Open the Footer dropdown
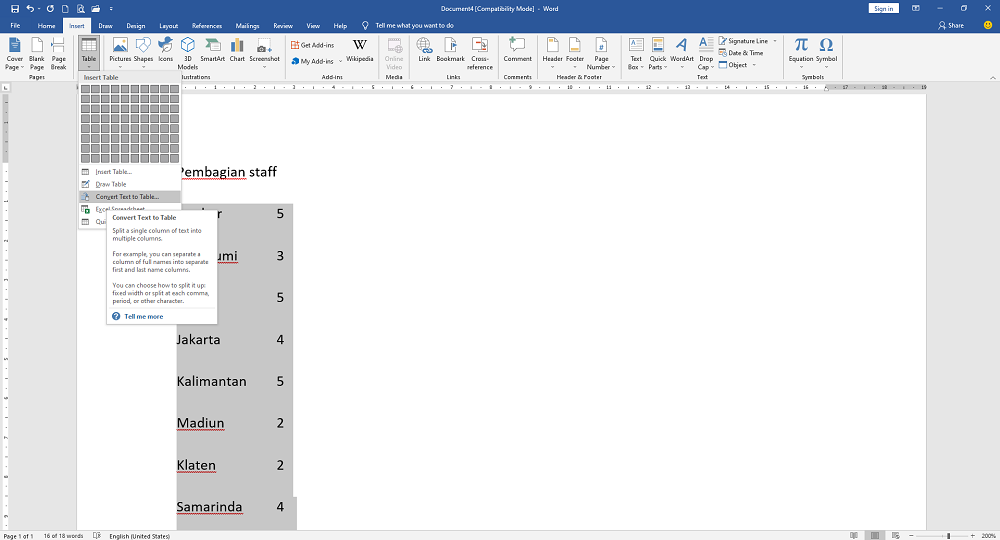 pyautogui.click(x=575, y=54)
